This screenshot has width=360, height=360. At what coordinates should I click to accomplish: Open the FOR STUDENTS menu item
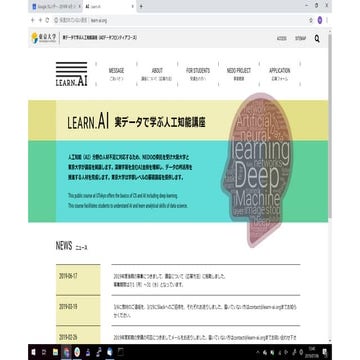198,74
